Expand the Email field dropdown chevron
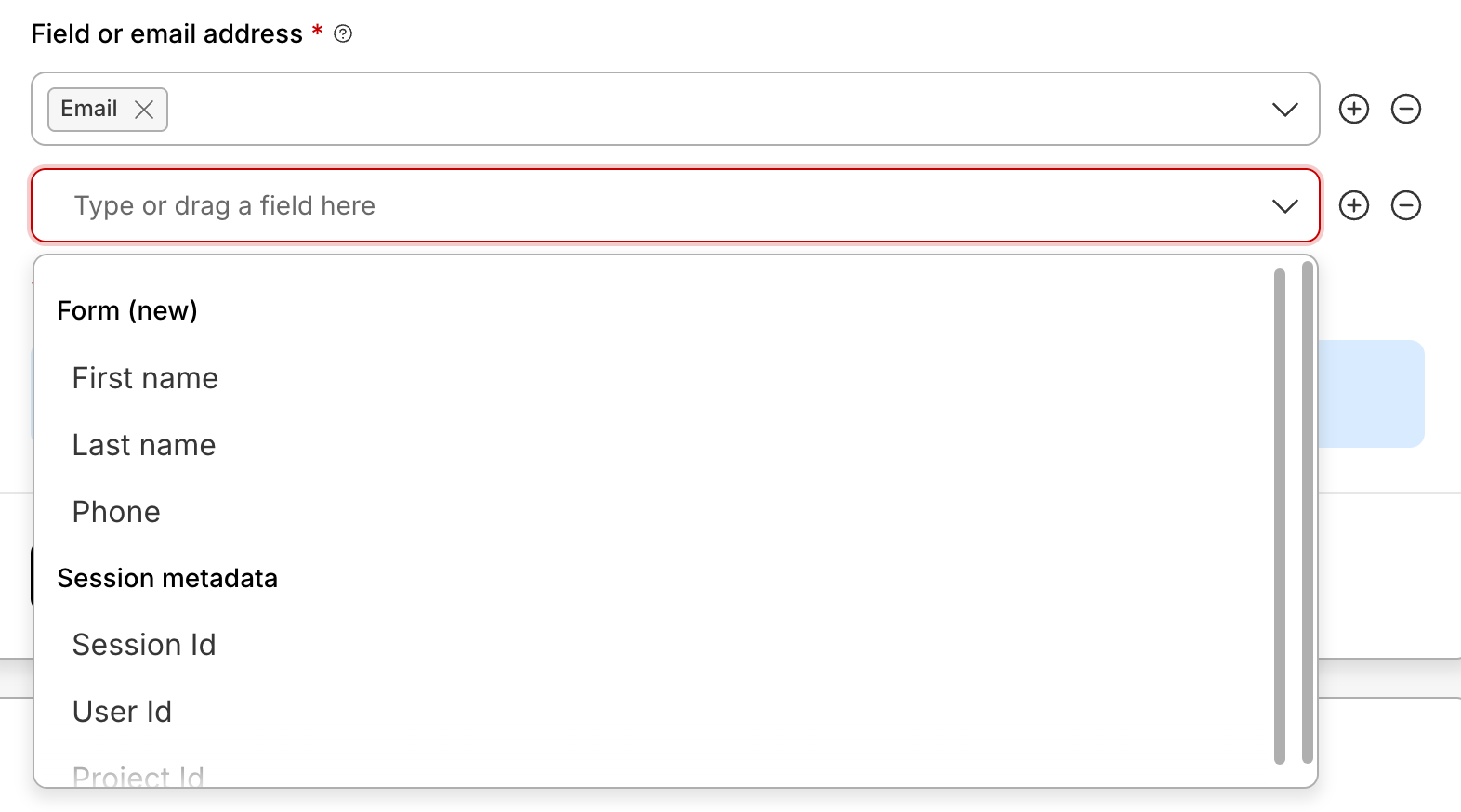This screenshot has width=1461, height=812. coord(1284,110)
